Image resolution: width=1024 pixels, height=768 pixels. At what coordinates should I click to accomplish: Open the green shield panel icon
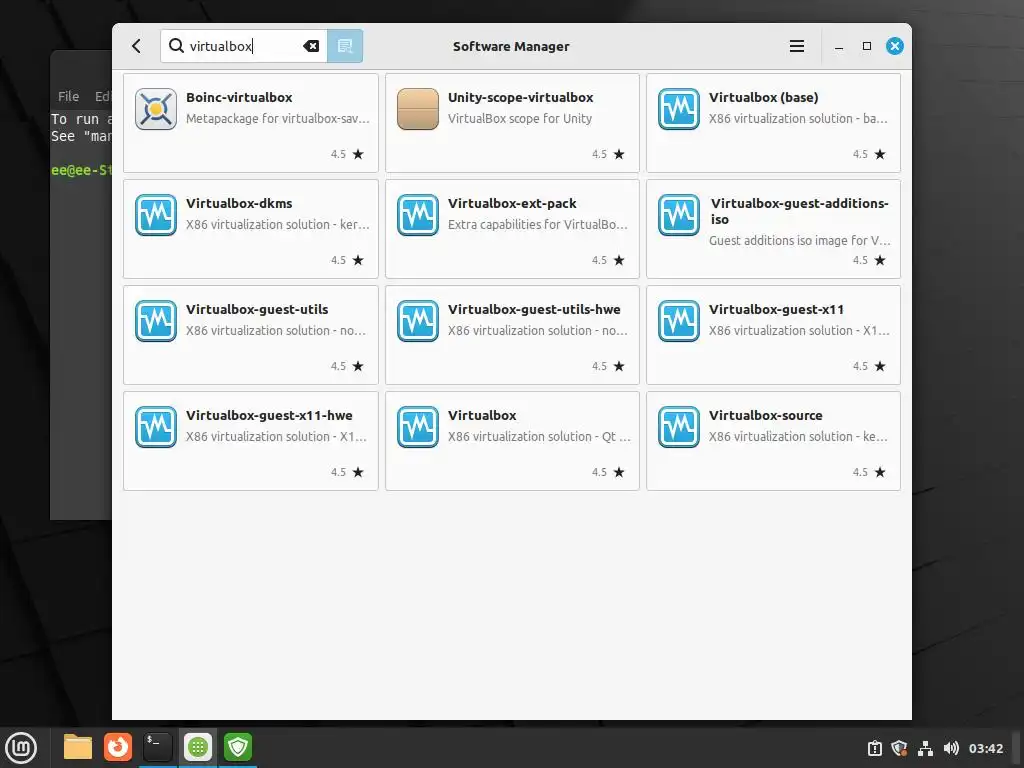pyautogui.click(x=238, y=747)
